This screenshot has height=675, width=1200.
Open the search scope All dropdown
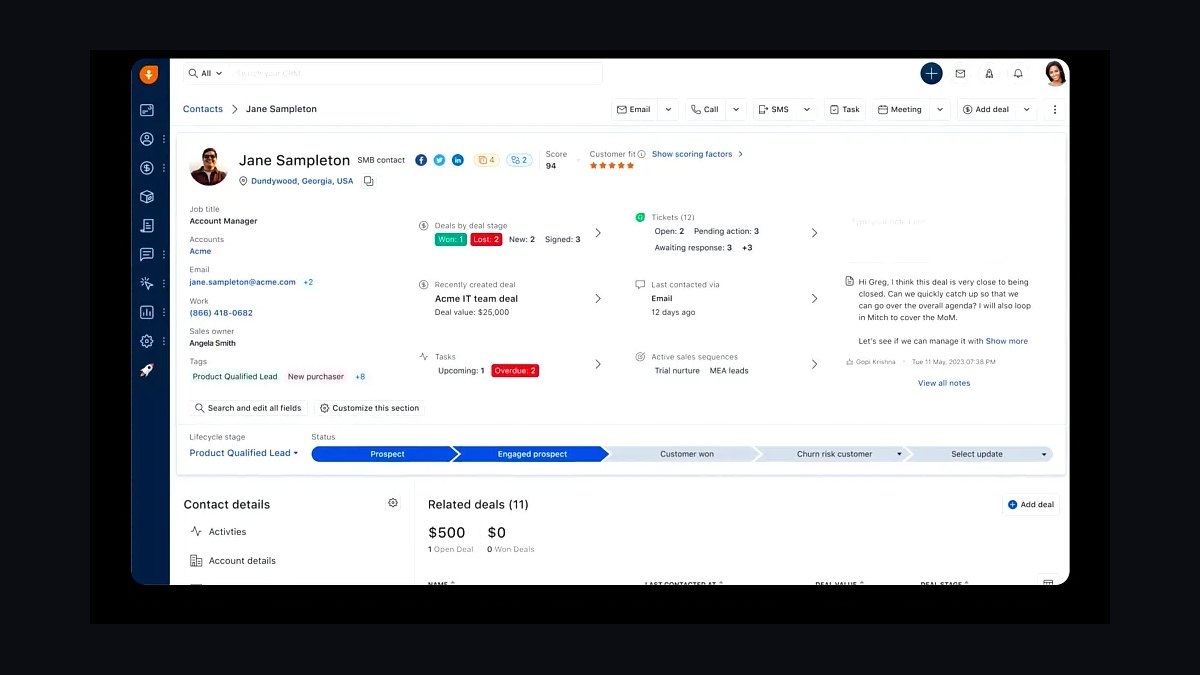coord(205,73)
